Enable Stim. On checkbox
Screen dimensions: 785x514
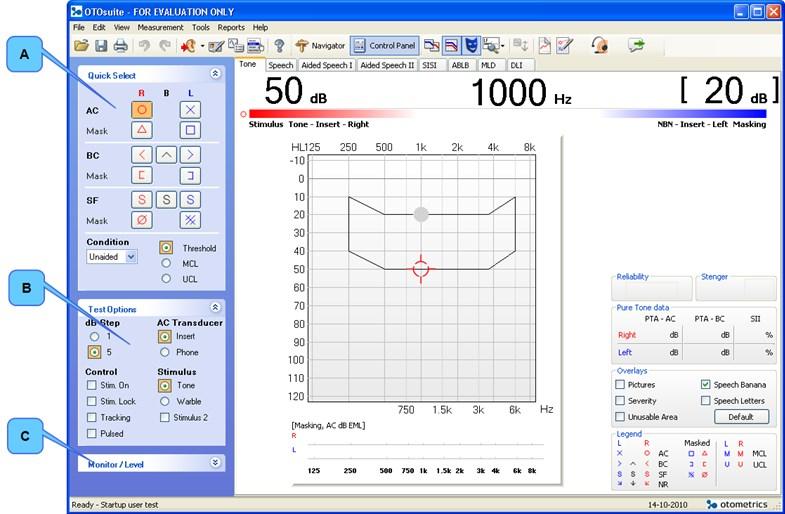click(92, 385)
